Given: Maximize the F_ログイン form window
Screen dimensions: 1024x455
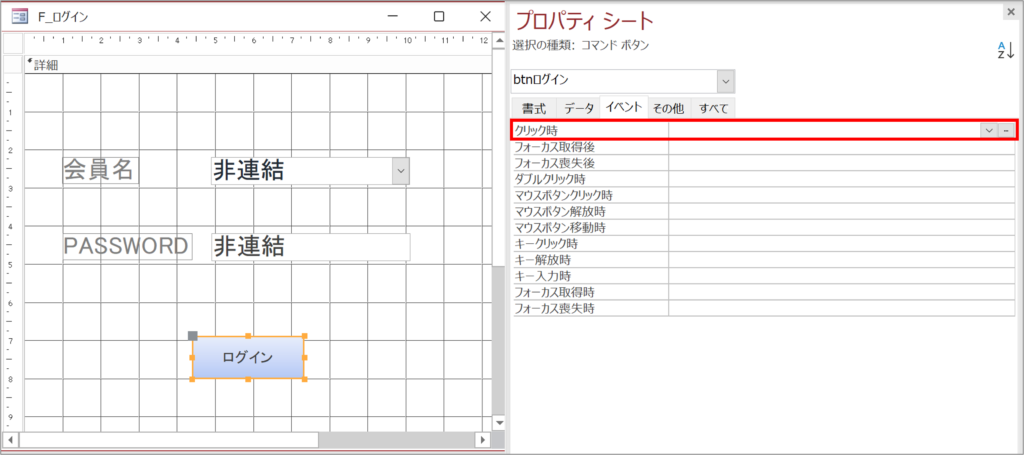Looking at the screenshot, I should click(x=438, y=17).
